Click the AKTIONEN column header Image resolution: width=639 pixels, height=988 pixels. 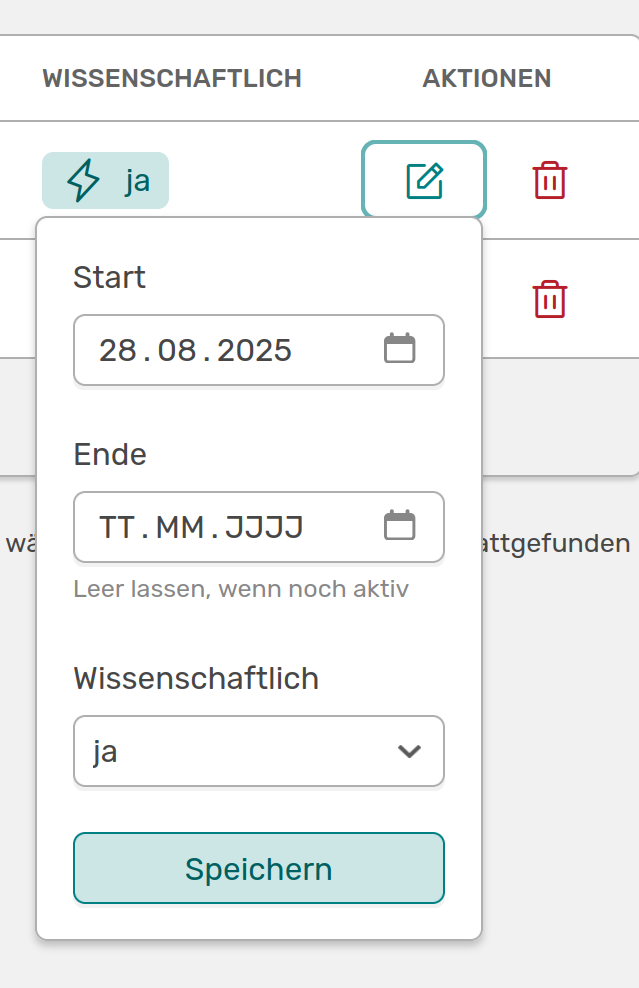pos(486,78)
